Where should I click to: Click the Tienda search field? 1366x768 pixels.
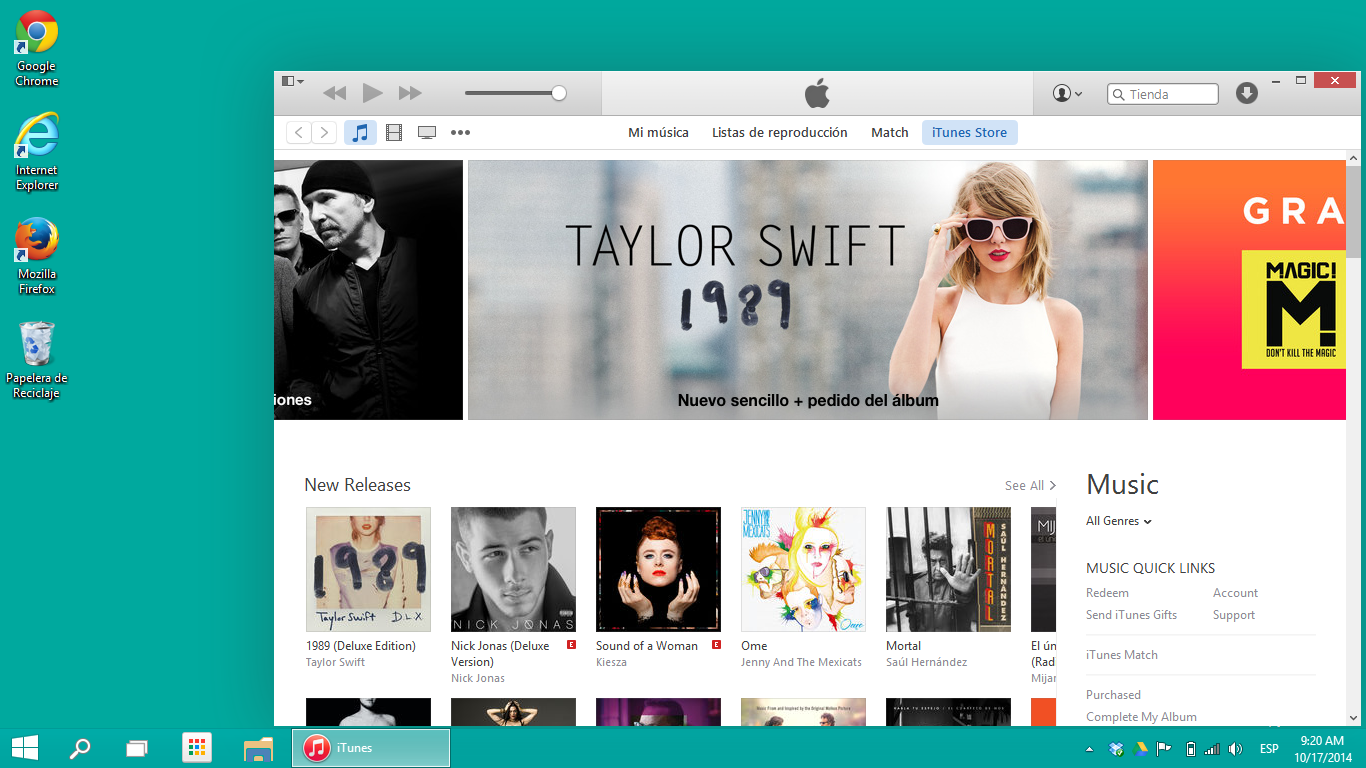pos(1163,94)
